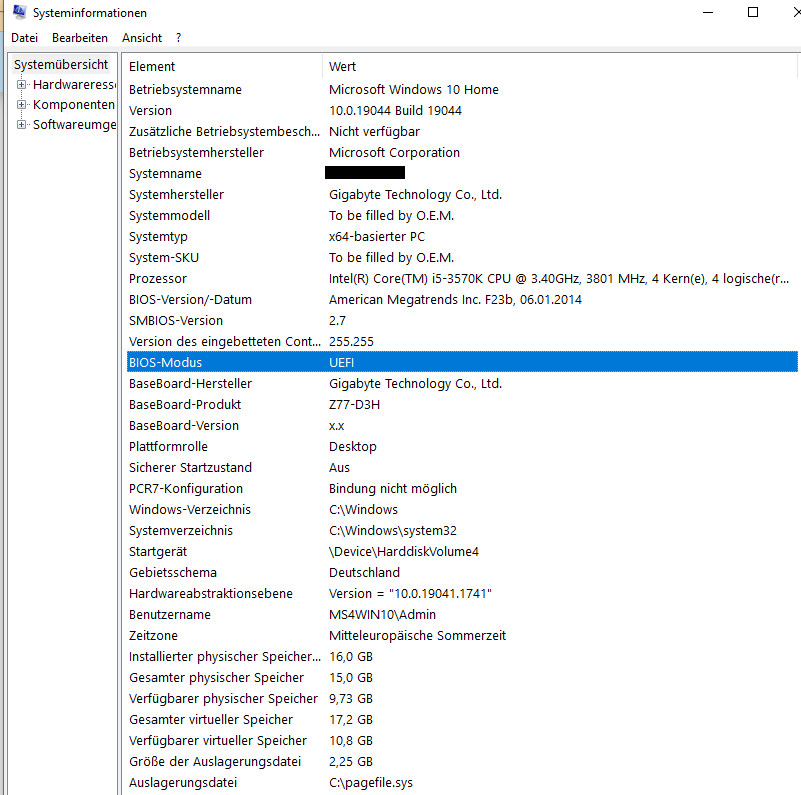Expand the Komponenten tree node
This screenshot has height=795, width=801.
pos(22,104)
